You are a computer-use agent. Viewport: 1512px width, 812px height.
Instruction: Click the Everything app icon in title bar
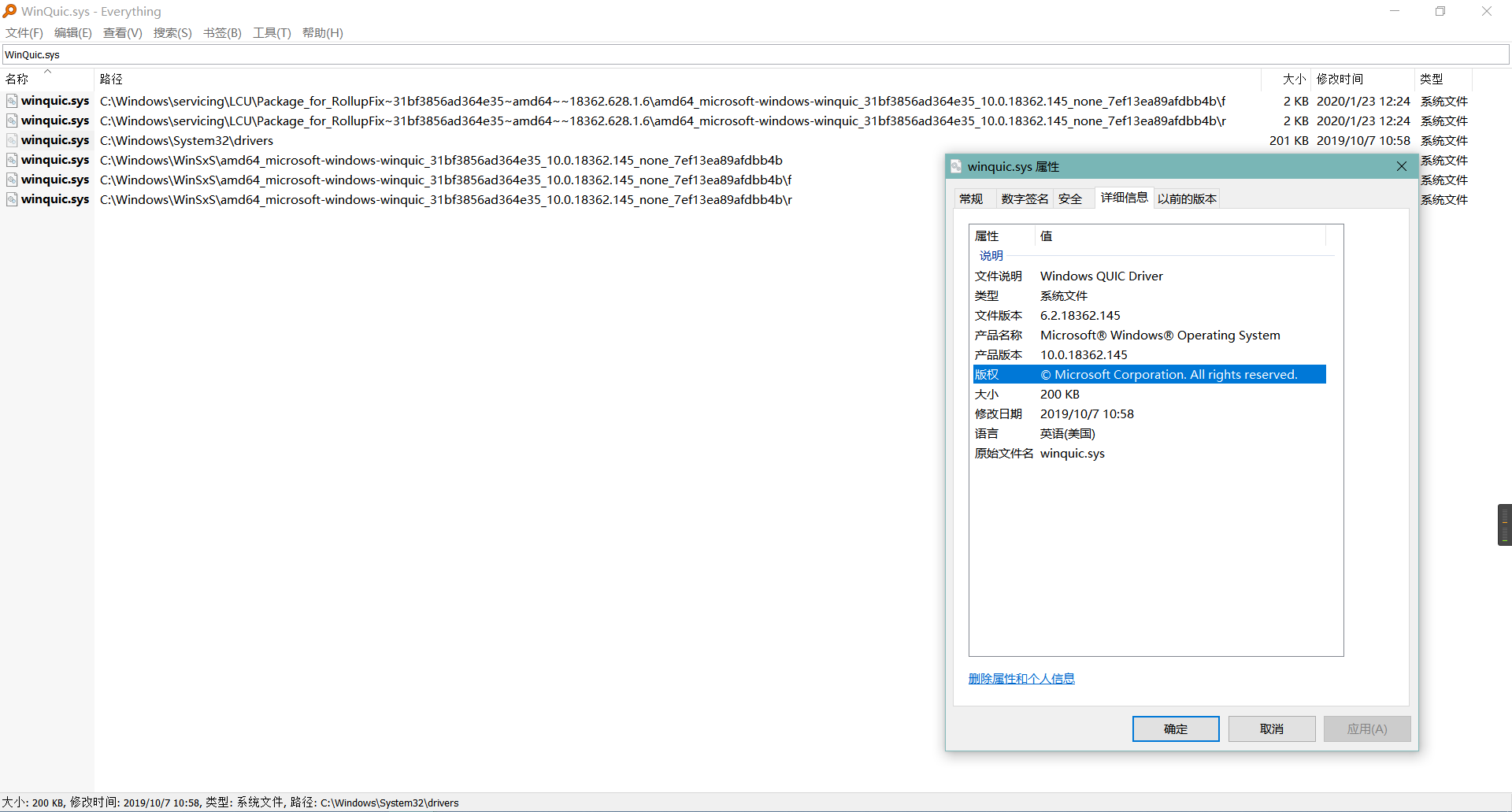(9, 11)
